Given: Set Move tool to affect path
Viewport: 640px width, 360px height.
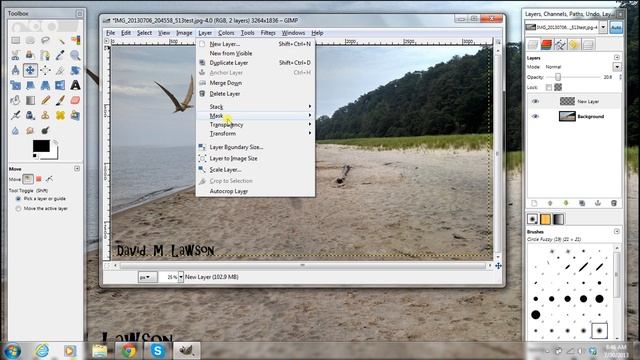Looking at the screenshot, I should pyautogui.click(x=49, y=179).
